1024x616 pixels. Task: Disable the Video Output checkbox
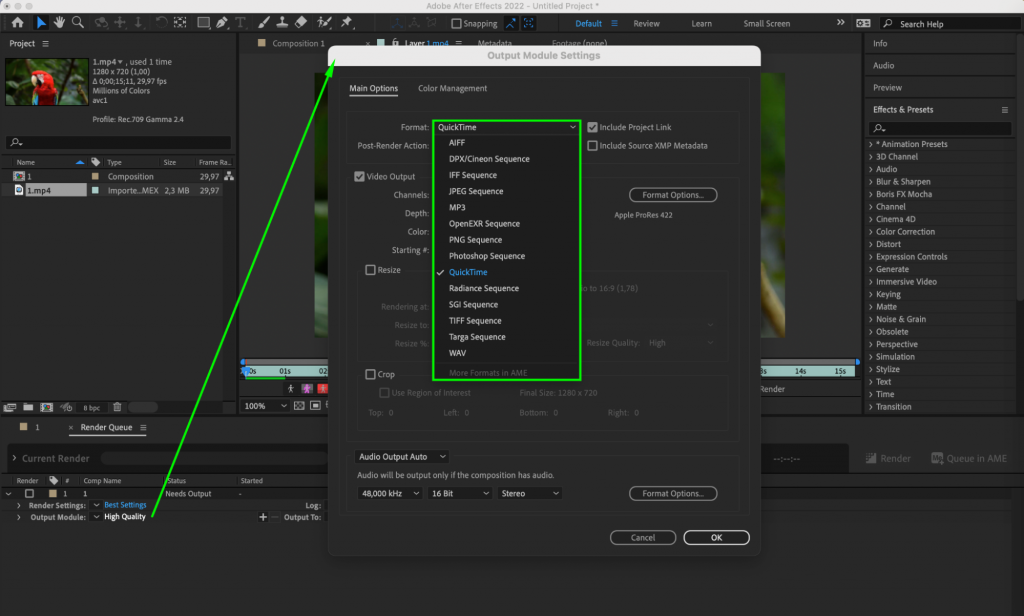point(359,176)
